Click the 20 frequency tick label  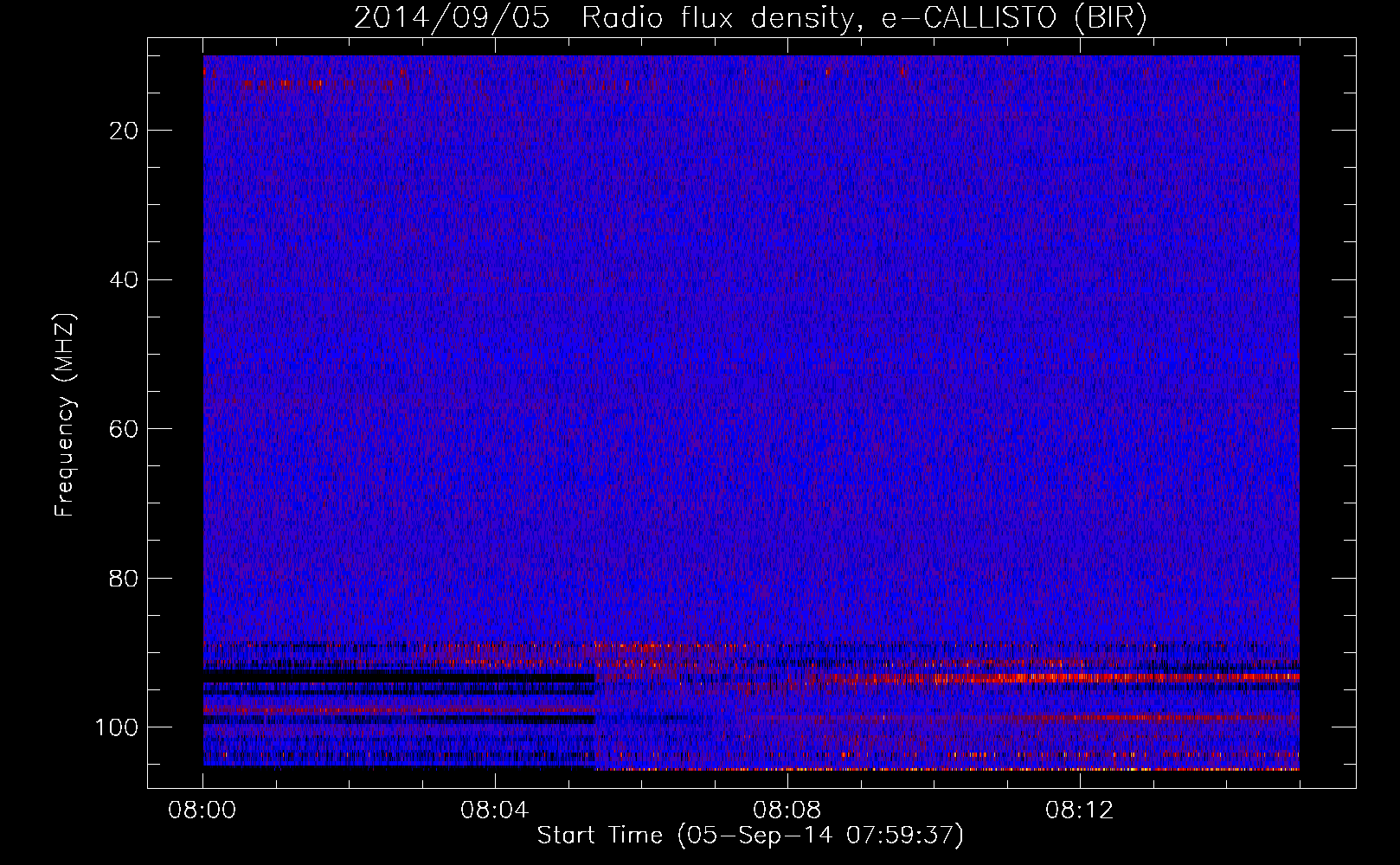tap(125, 131)
